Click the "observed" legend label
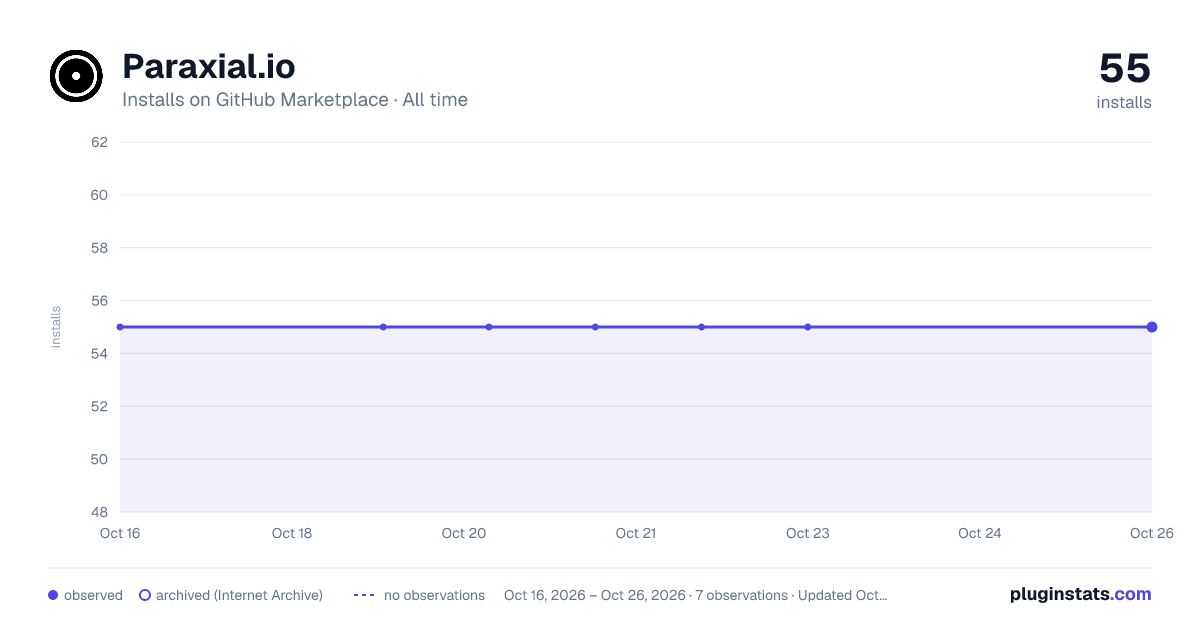This screenshot has height=630, width=1200. point(93,595)
